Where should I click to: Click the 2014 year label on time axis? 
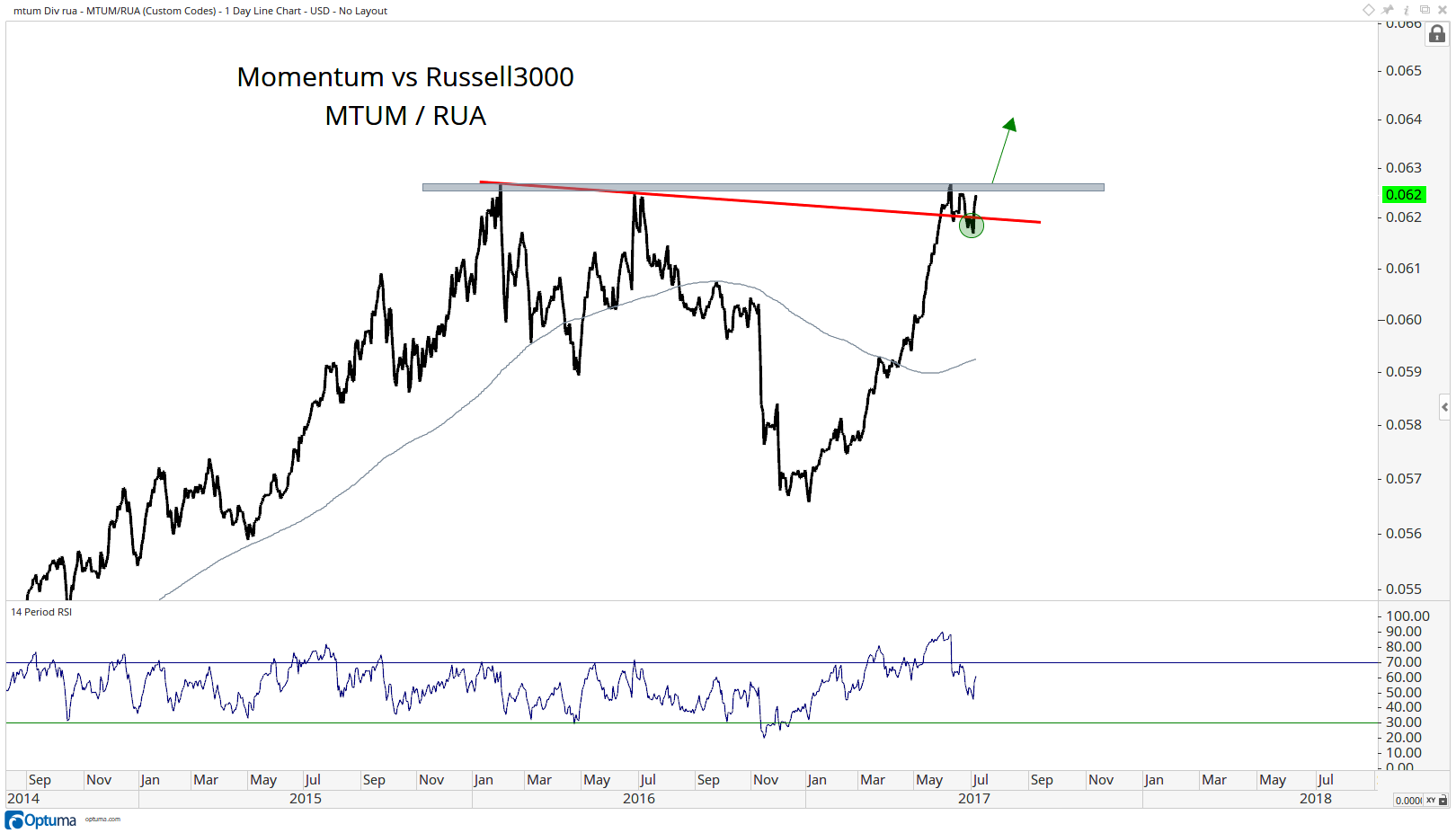tap(23, 798)
